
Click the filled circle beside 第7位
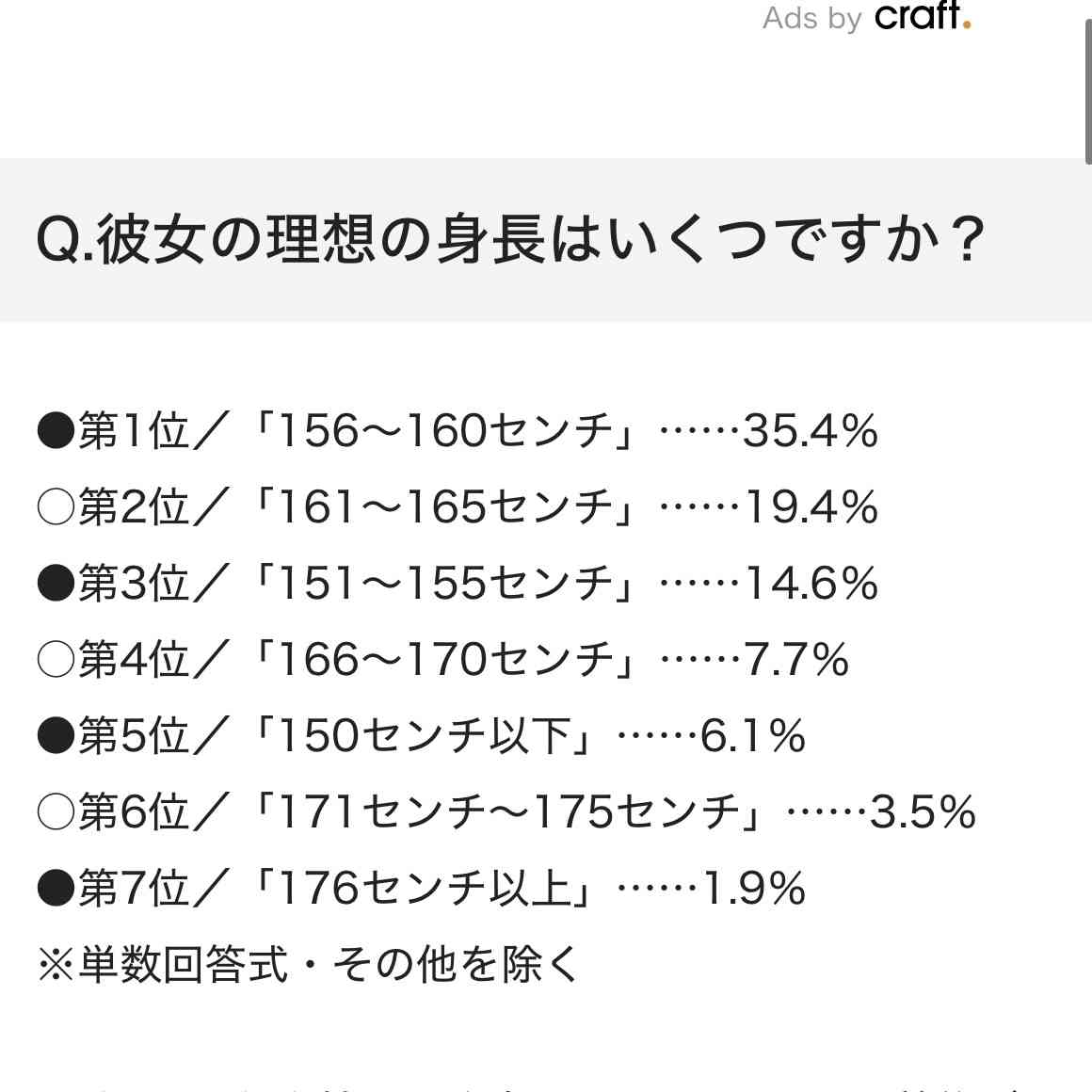tap(56, 888)
